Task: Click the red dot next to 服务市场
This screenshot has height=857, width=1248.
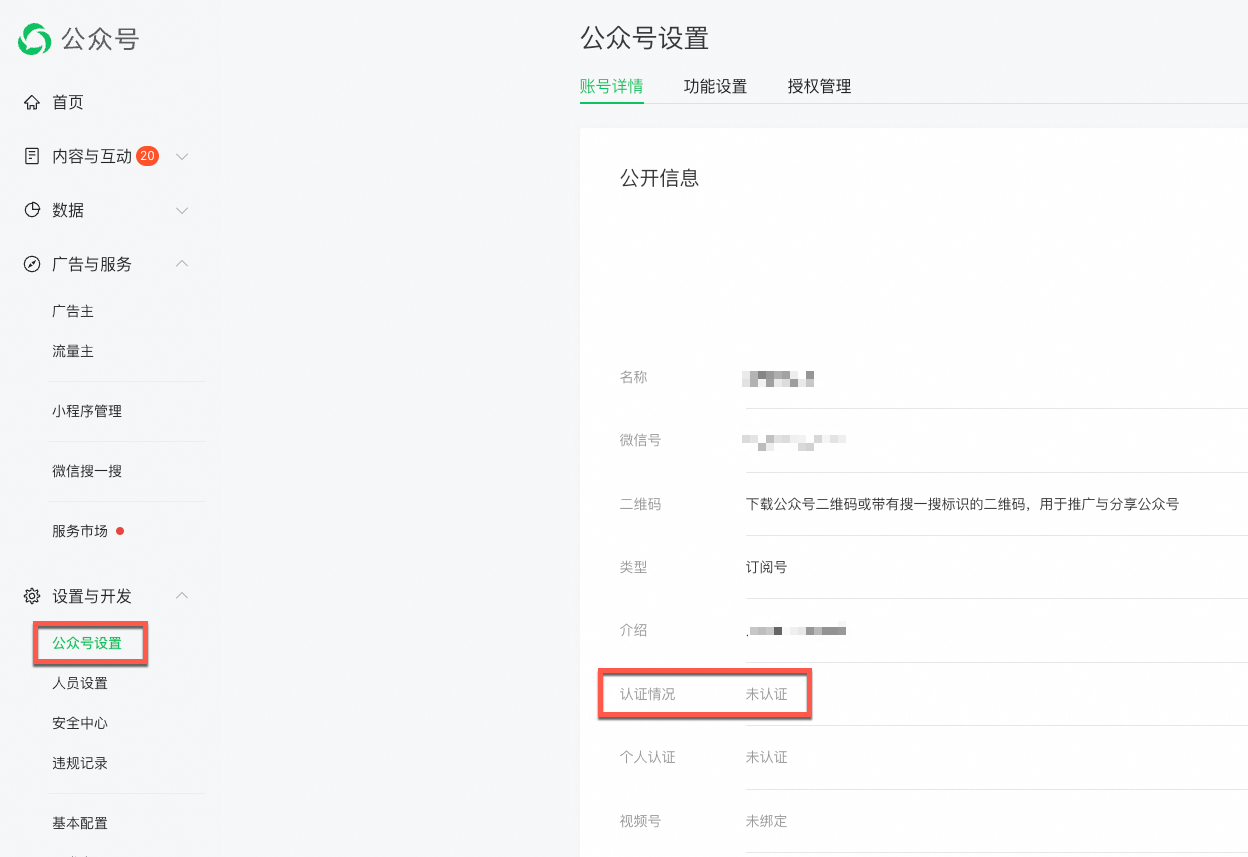Action: tap(120, 531)
